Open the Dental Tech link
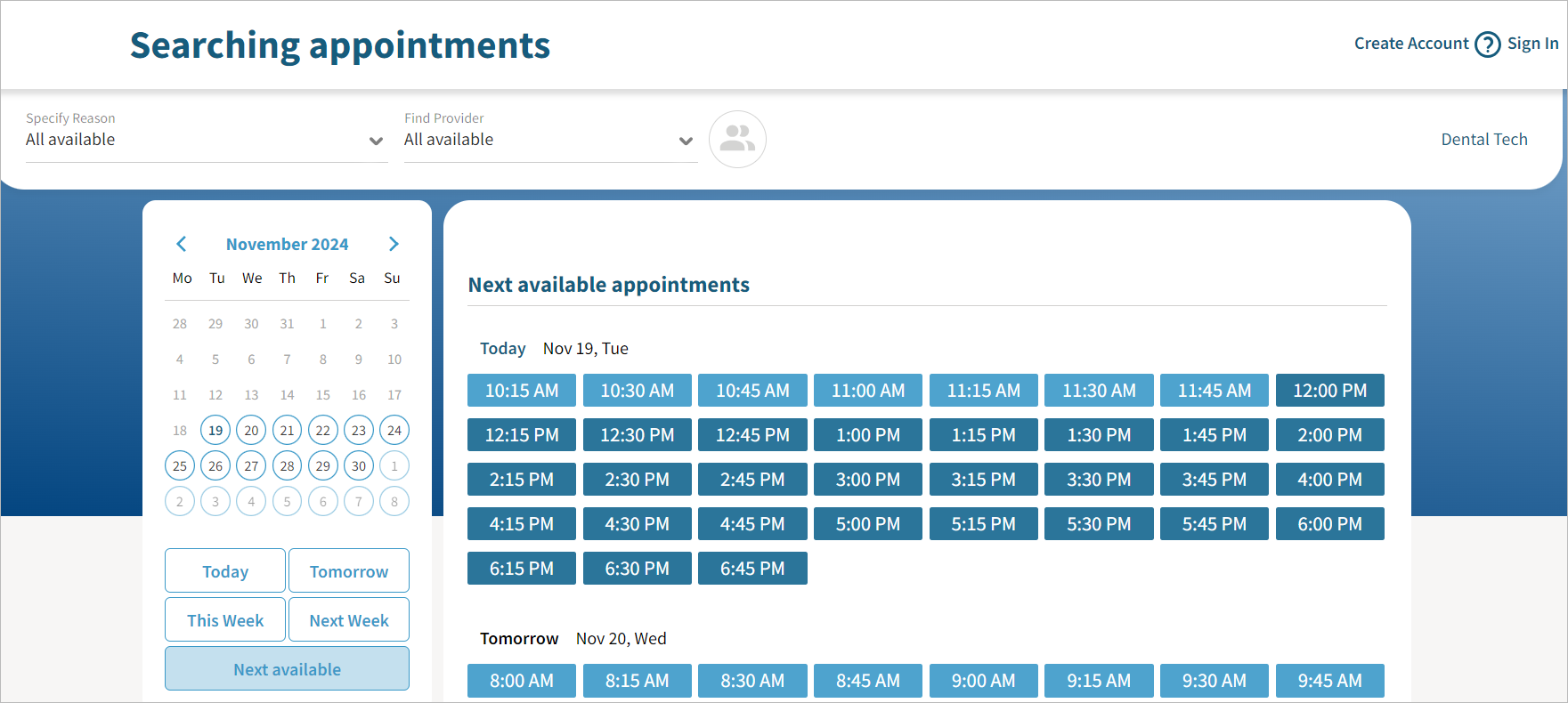Image resolution: width=1568 pixels, height=703 pixels. [1484, 140]
